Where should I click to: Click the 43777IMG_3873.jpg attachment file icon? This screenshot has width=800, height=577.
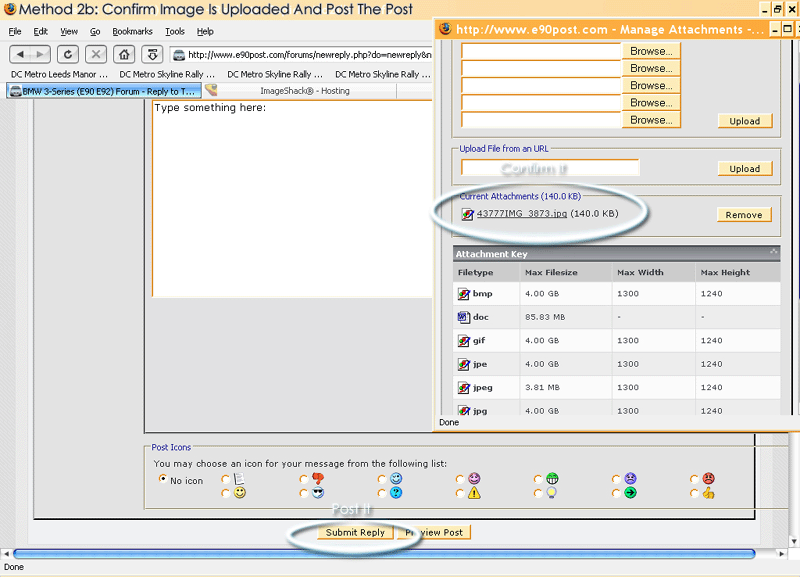467,214
